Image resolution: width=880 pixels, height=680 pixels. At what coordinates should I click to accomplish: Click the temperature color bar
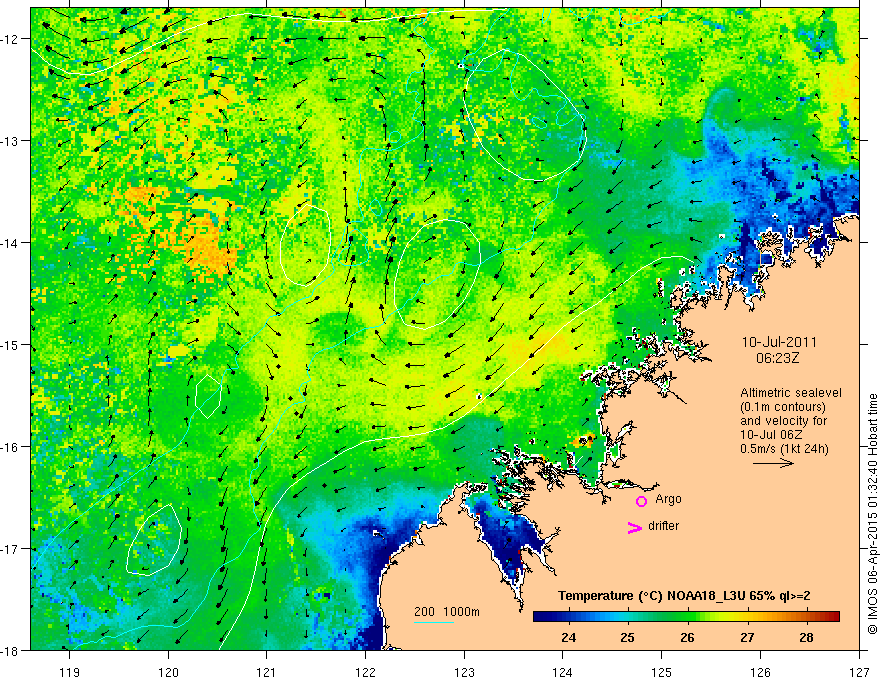(686, 617)
